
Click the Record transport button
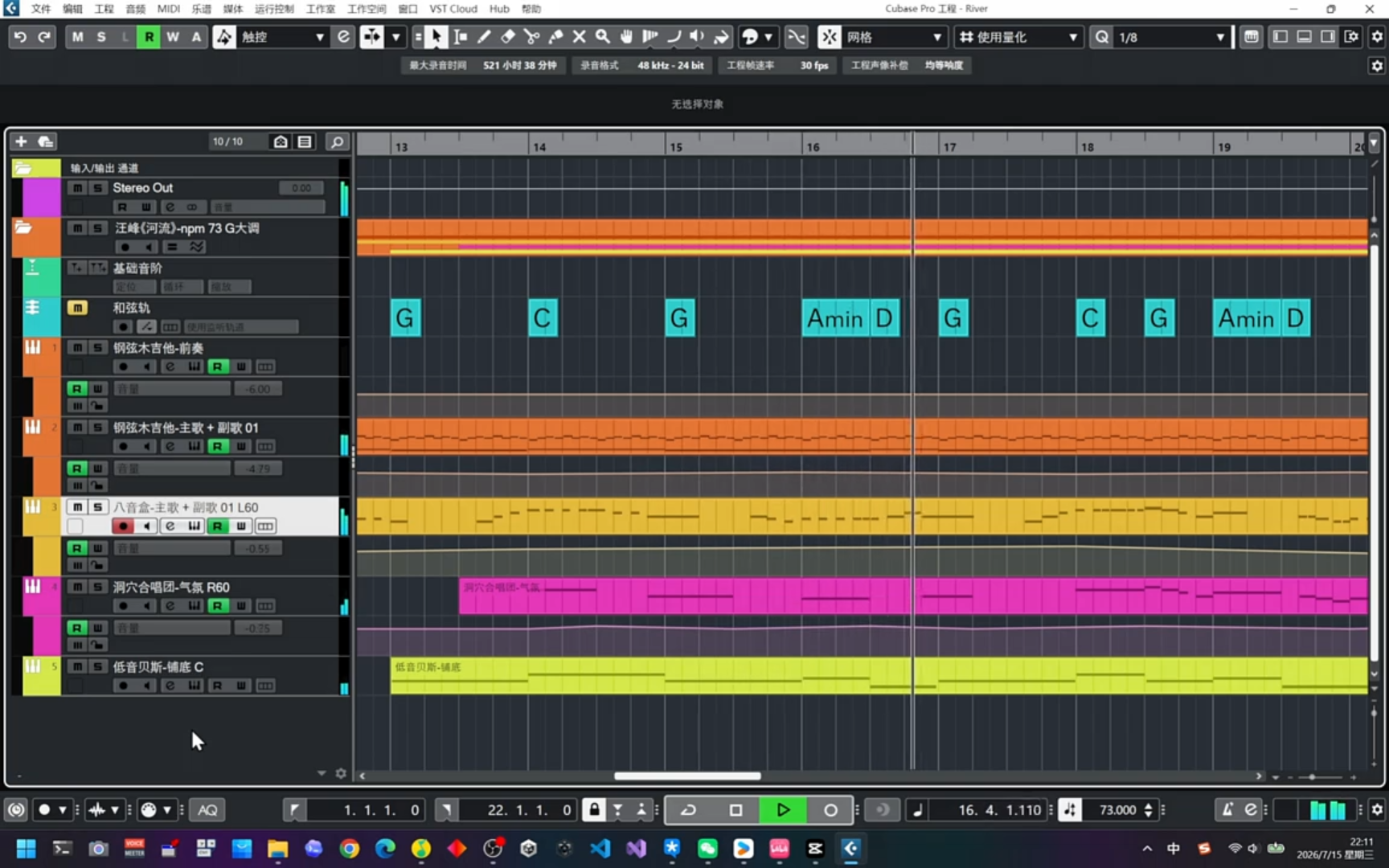(x=830, y=810)
